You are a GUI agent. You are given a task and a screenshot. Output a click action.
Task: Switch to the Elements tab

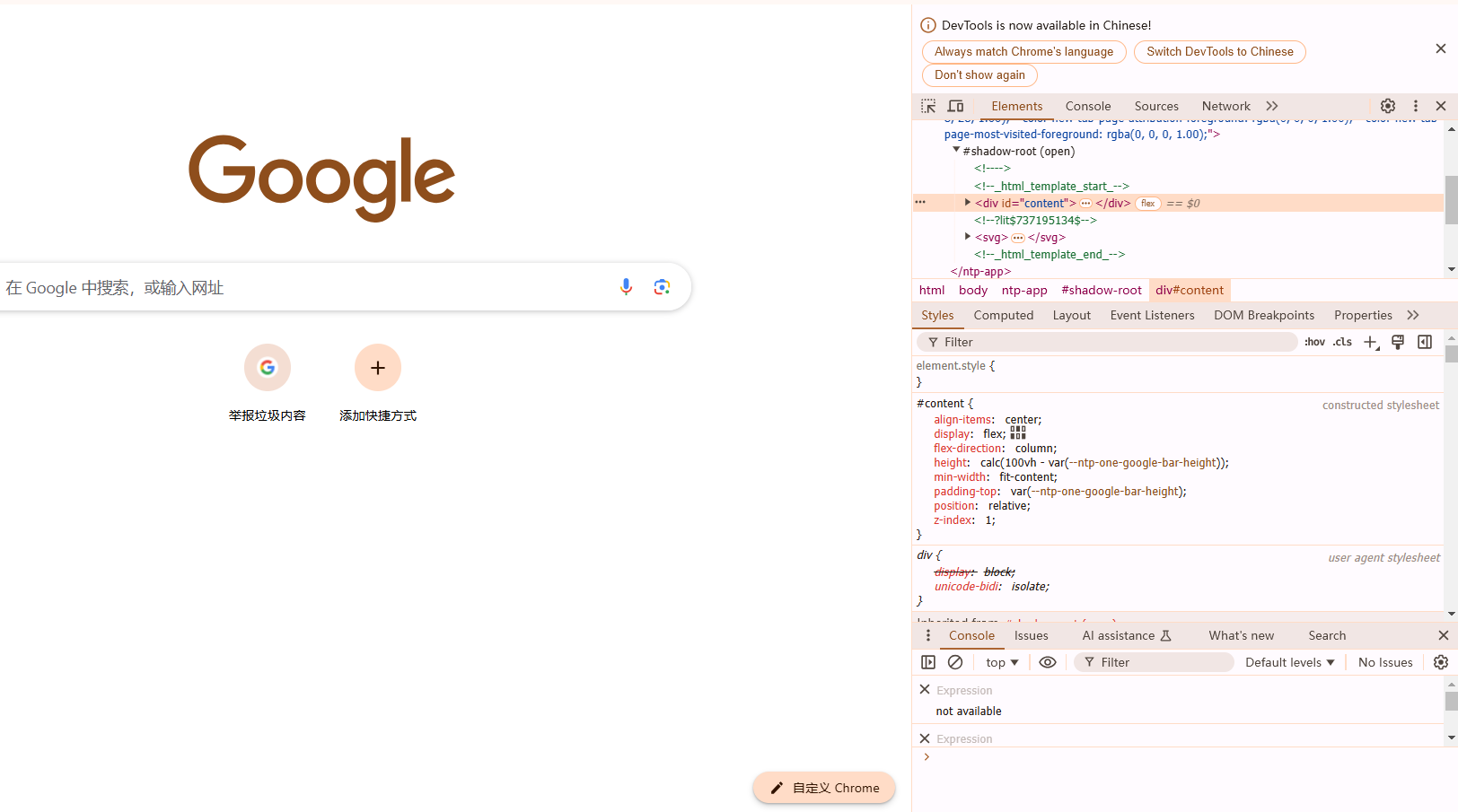[x=1017, y=106]
